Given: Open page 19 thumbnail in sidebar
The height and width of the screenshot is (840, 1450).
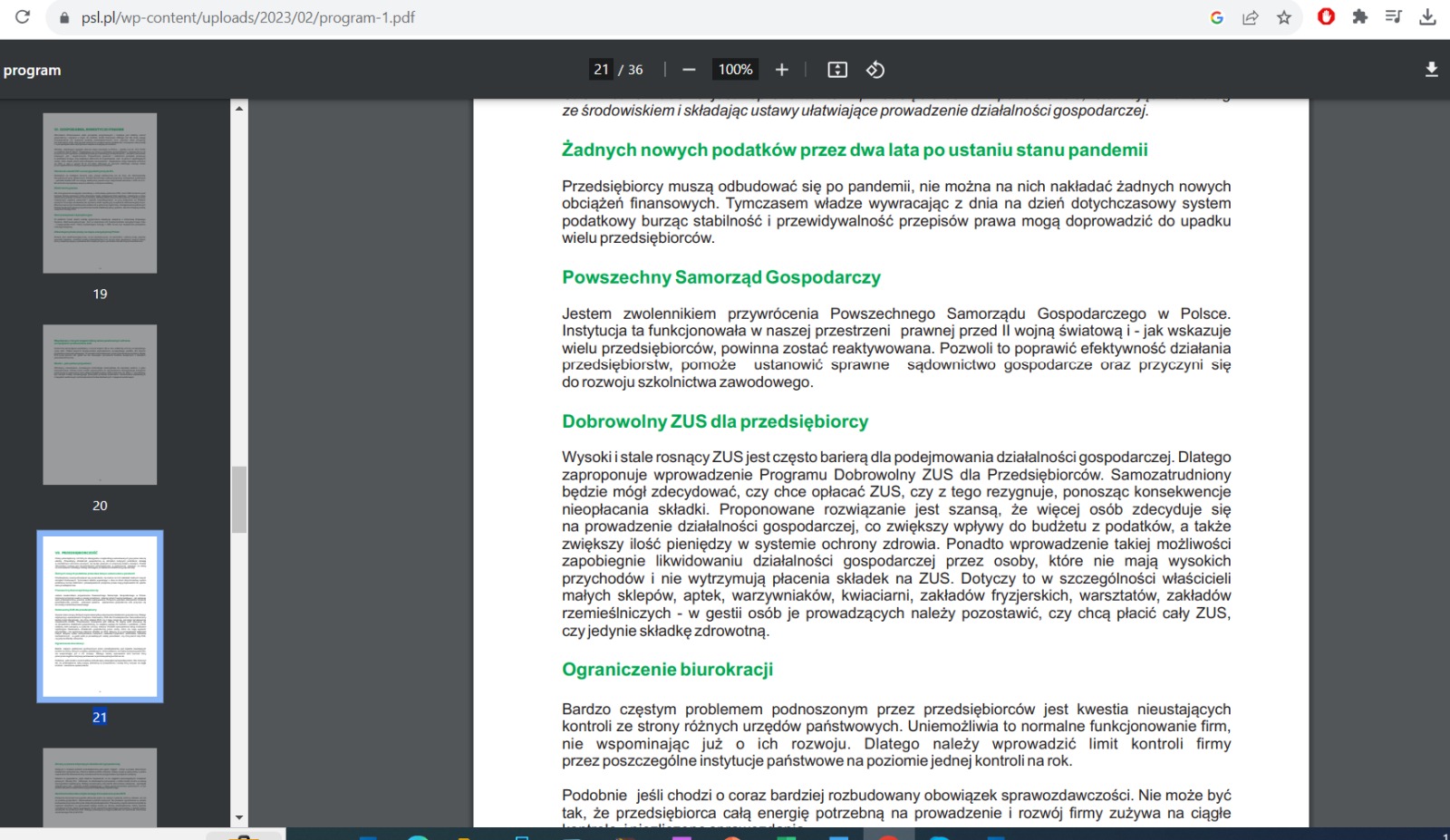Looking at the screenshot, I should pos(100,193).
